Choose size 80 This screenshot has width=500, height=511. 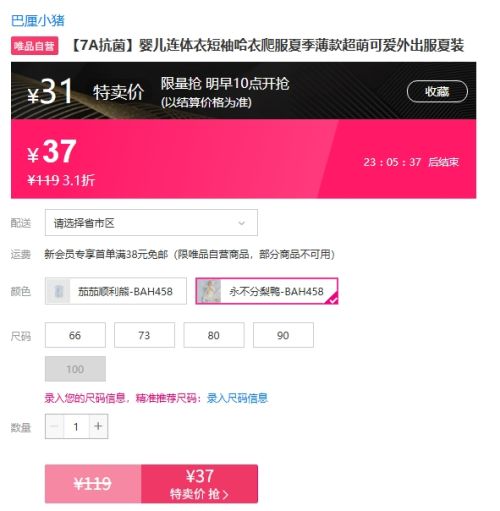214,335
